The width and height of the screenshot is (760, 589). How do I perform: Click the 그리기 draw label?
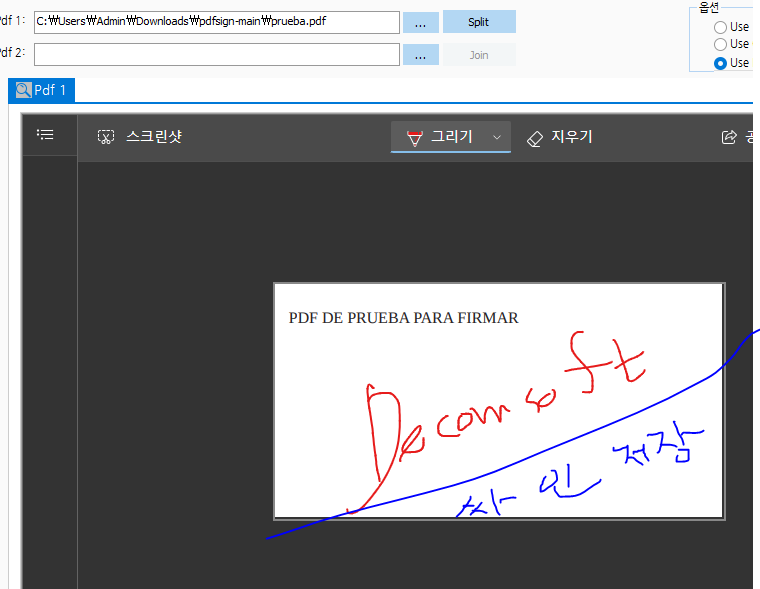[452, 137]
